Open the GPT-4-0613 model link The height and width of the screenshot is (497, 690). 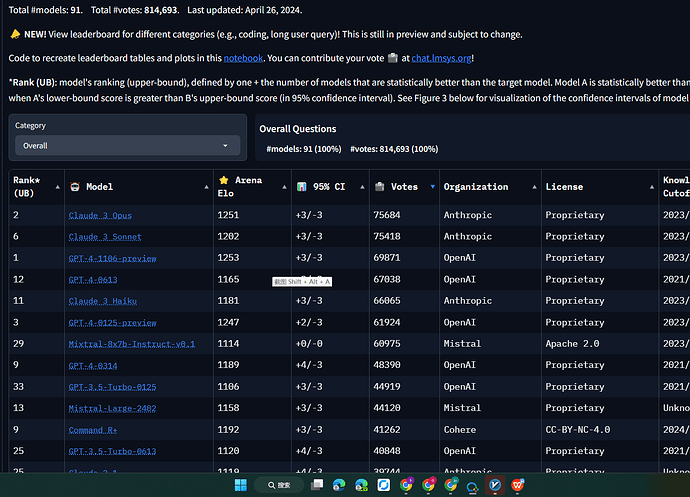tap(93, 280)
